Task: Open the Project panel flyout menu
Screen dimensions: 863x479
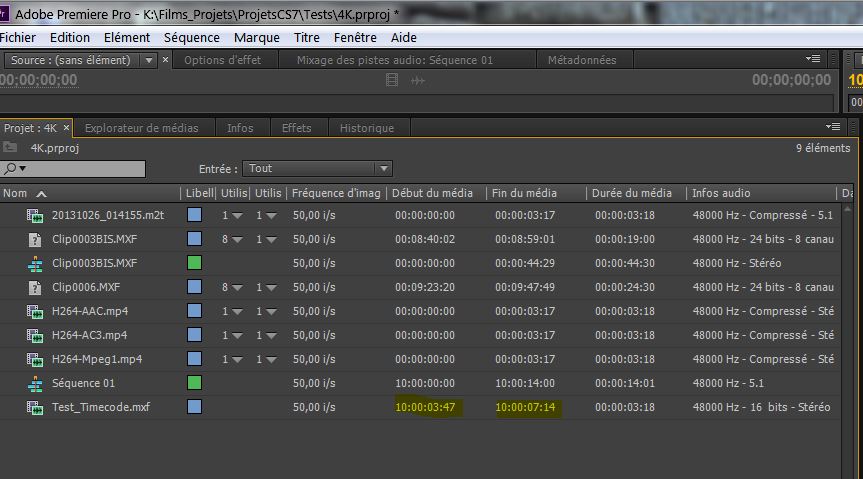Action: tap(833, 127)
